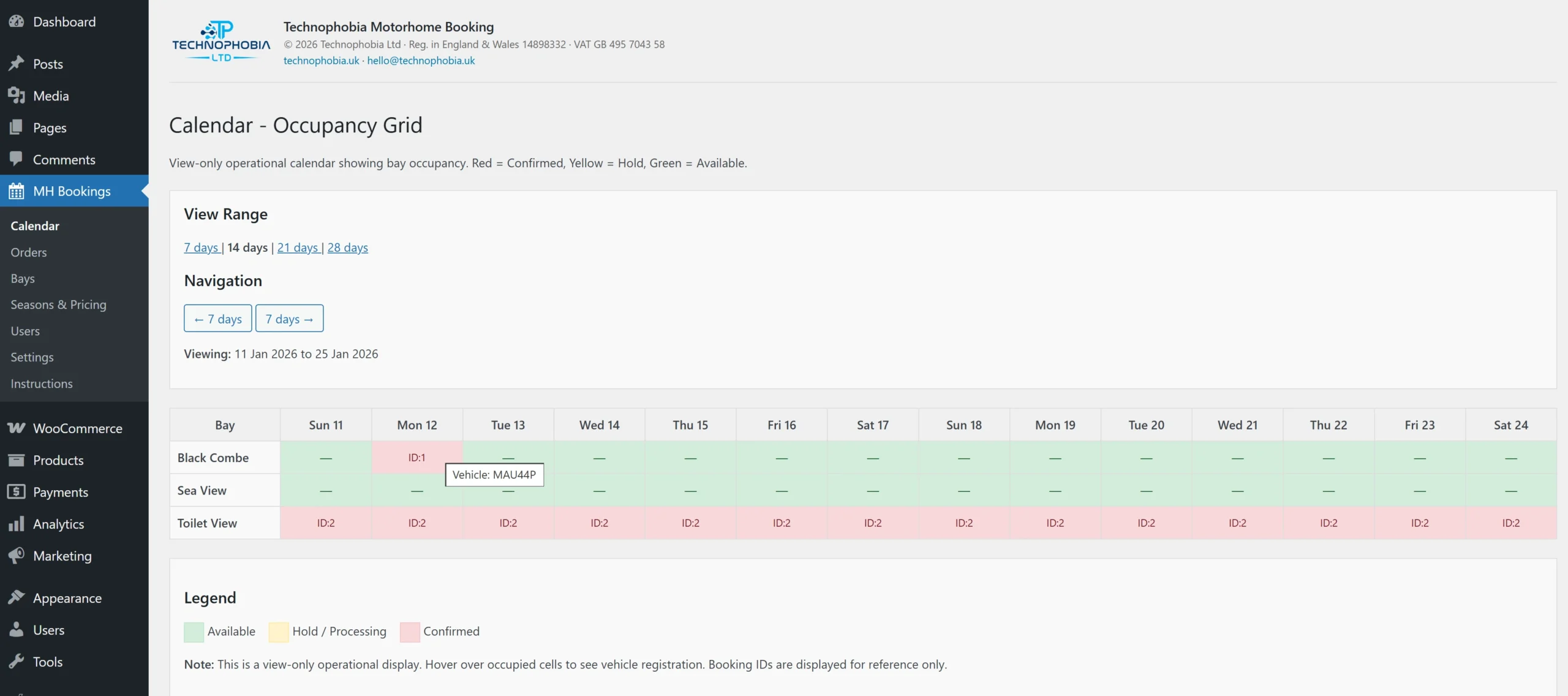Open the Analytics menu
1568x696 pixels.
coord(74,524)
